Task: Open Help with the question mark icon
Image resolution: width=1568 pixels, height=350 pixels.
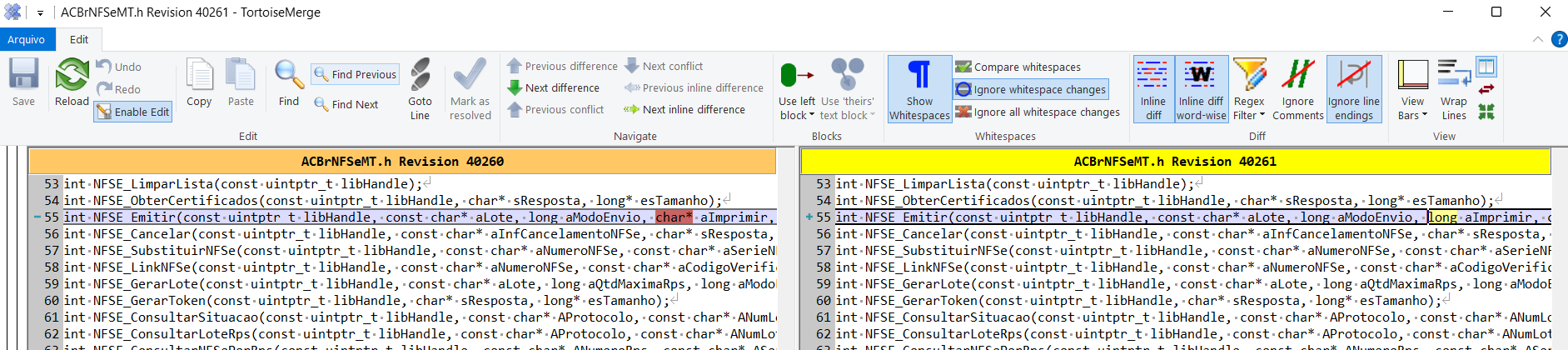Action: click(x=1560, y=39)
